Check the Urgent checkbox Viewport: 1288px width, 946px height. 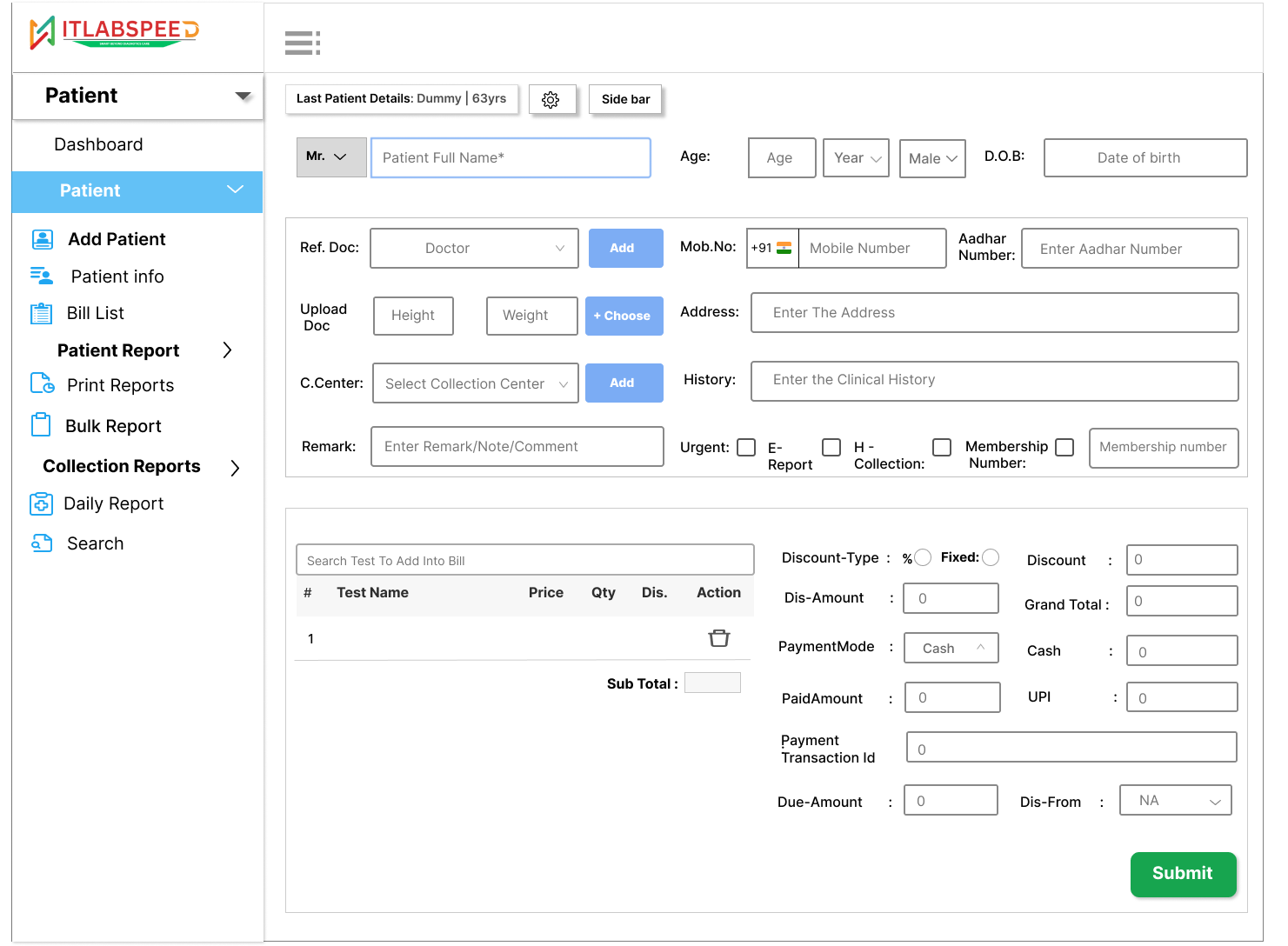click(x=746, y=447)
